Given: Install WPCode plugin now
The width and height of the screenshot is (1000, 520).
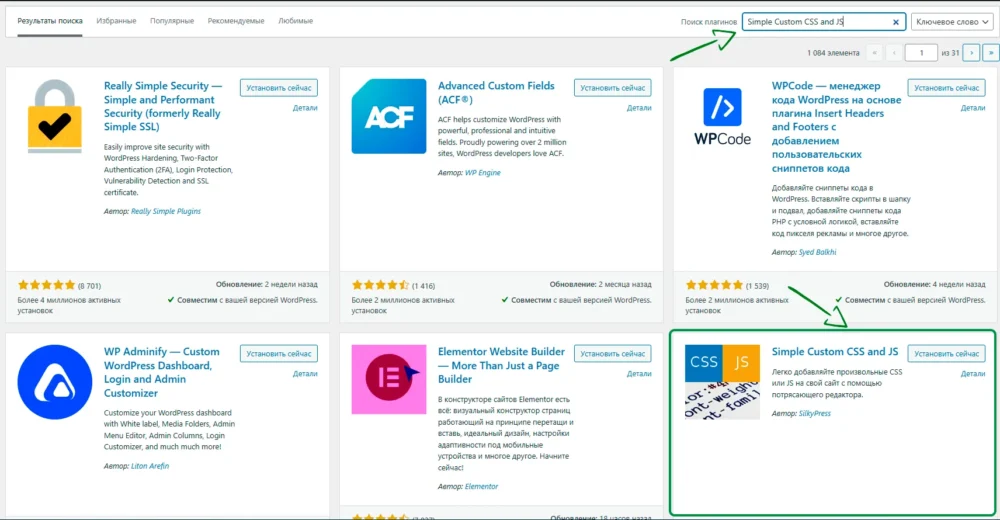Looking at the screenshot, I should click(946, 88).
